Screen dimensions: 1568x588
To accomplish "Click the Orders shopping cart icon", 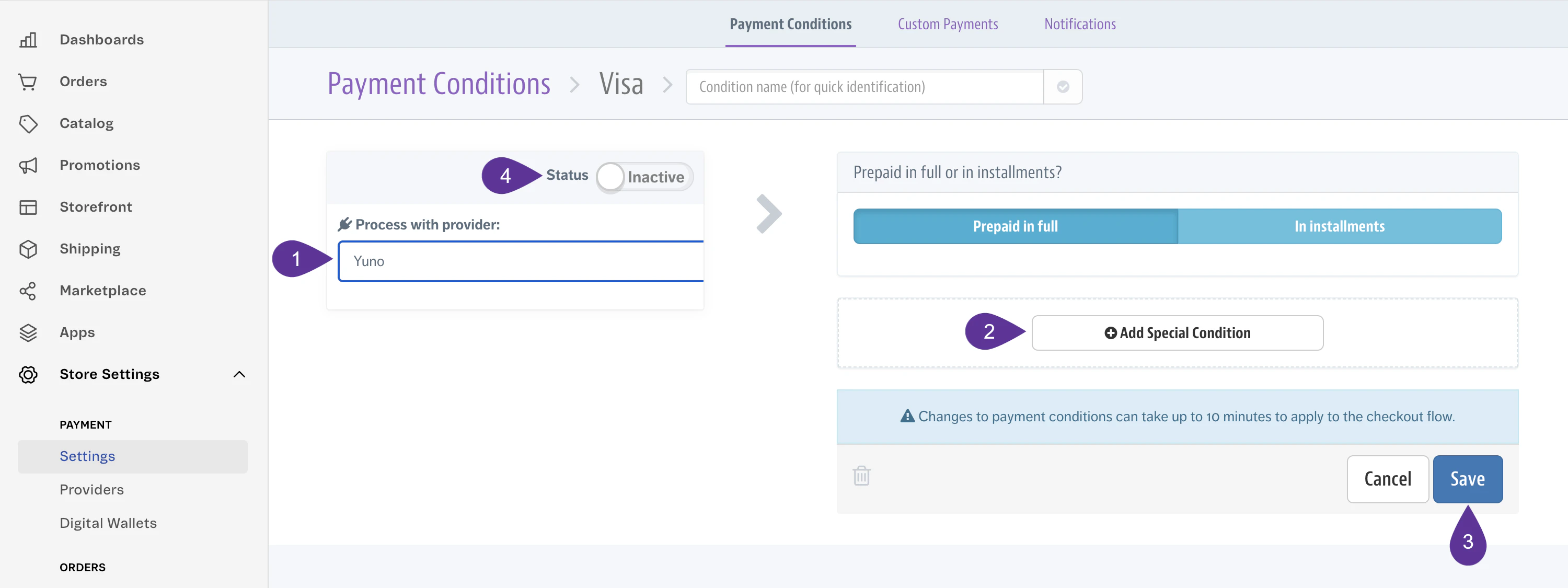I will pyautogui.click(x=28, y=82).
